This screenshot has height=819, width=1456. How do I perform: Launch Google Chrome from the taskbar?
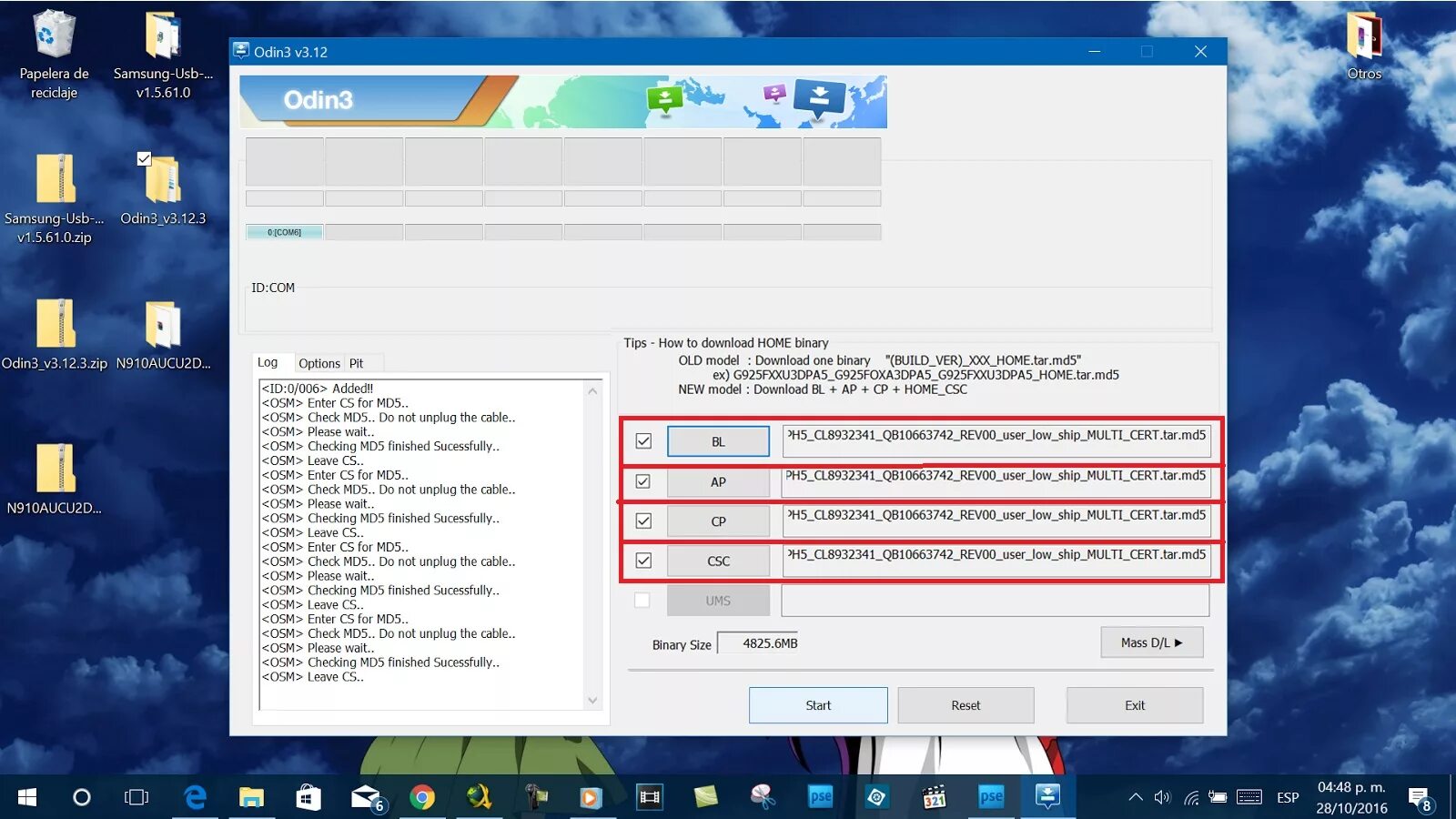point(422,797)
